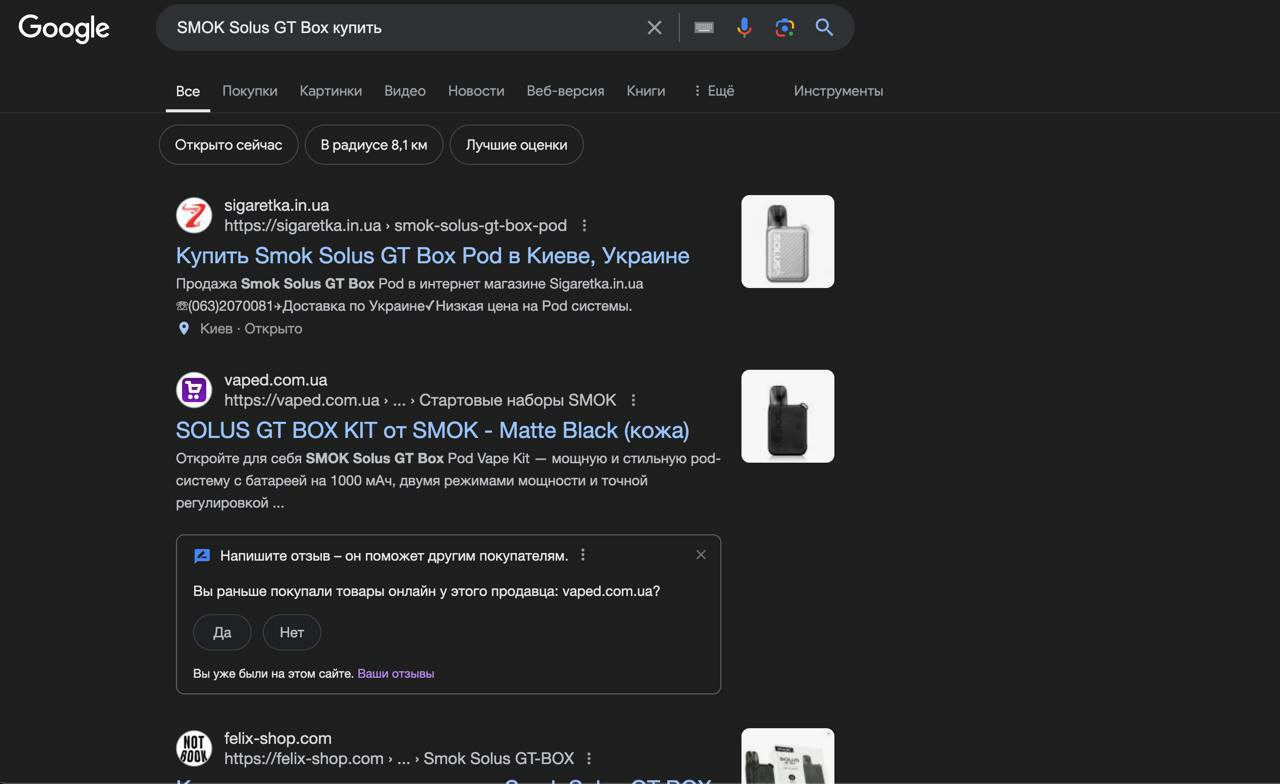Viewport: 1280px width, 784px height.
Task: Switch to the Картинки tab
Action: [331, 91]
